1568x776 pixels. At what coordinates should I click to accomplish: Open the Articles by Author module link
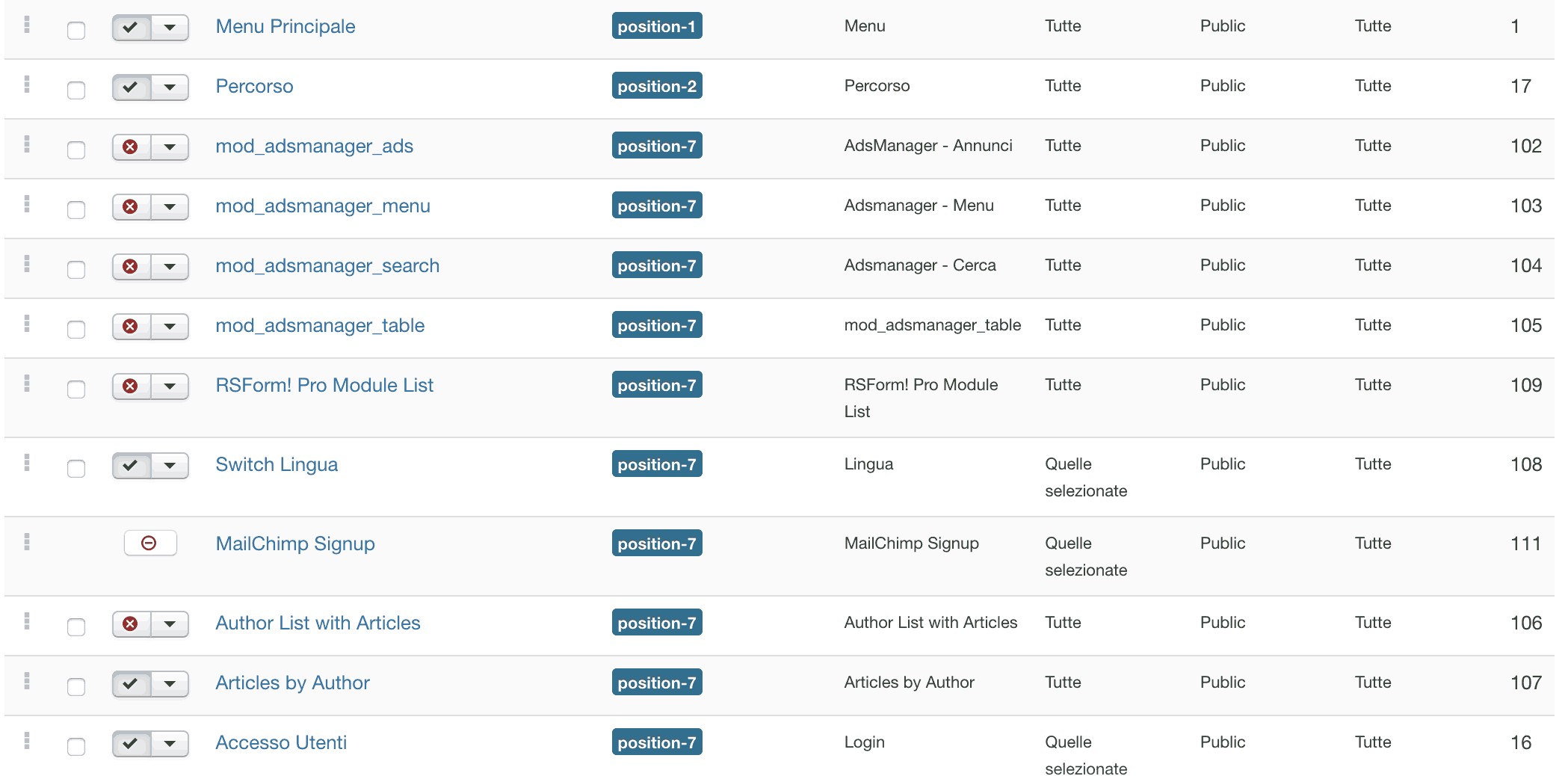[x=292, y=683]
